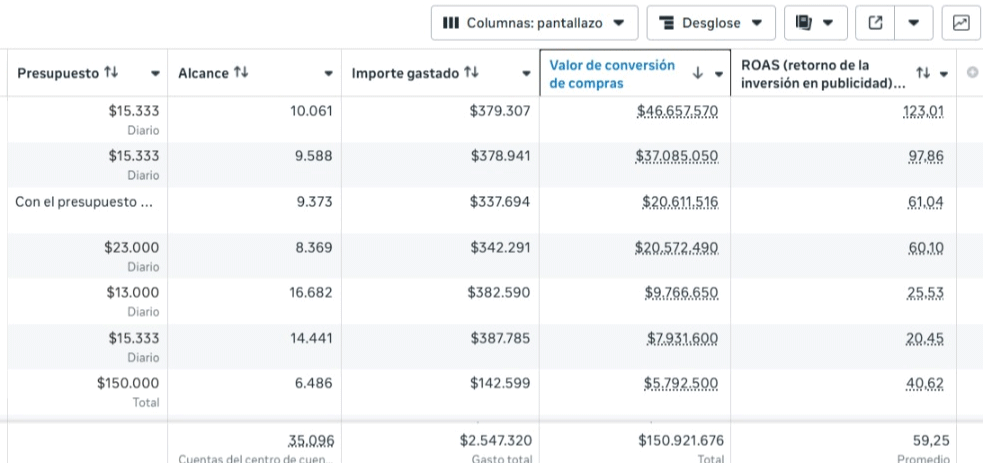Open the ROAS column options caret
Image resolution: width=983 pixels, height=463 pixels.
tap(943, 74)
